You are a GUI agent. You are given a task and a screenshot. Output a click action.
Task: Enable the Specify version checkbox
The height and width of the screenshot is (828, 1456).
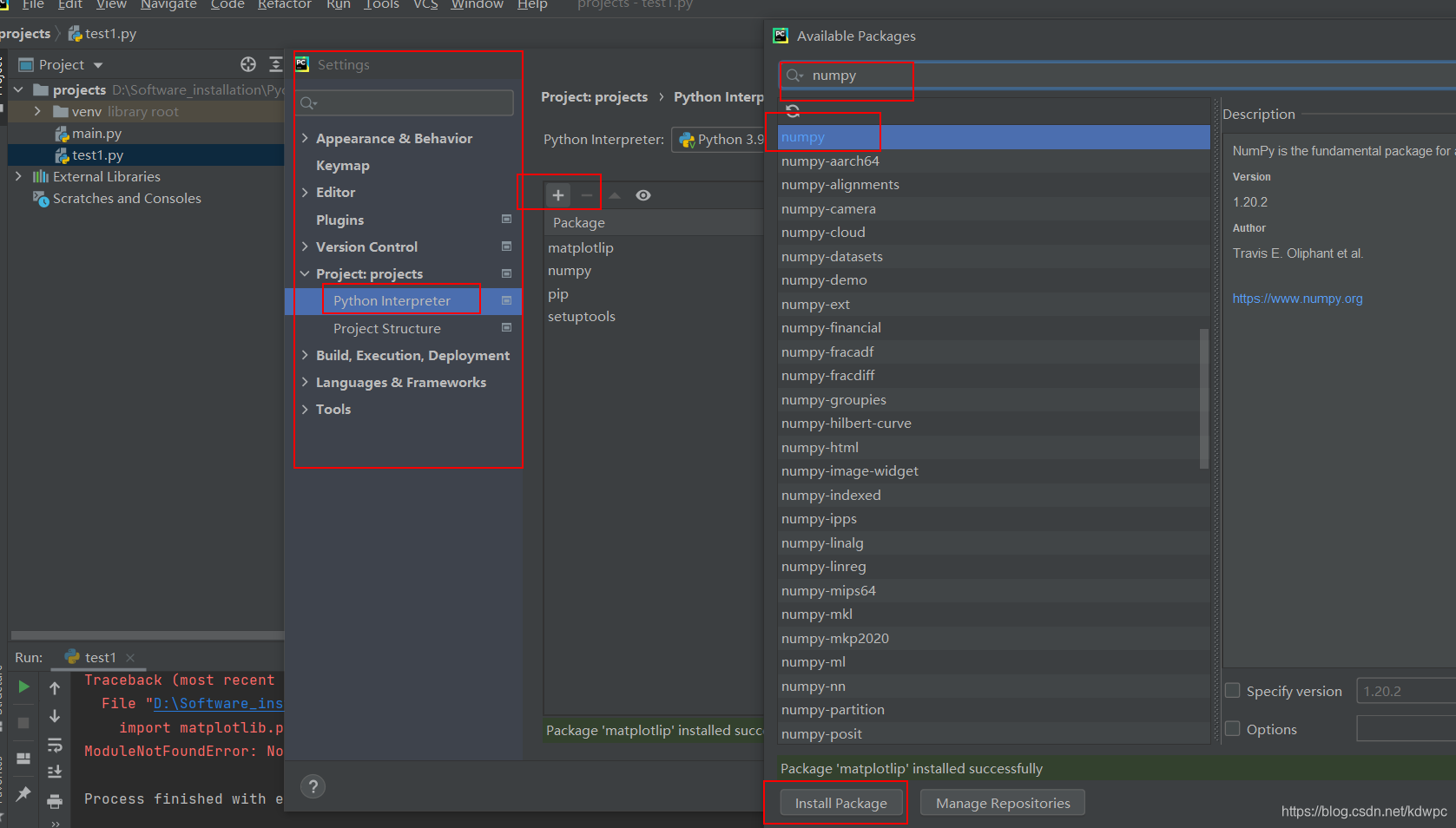point(1232,691)
